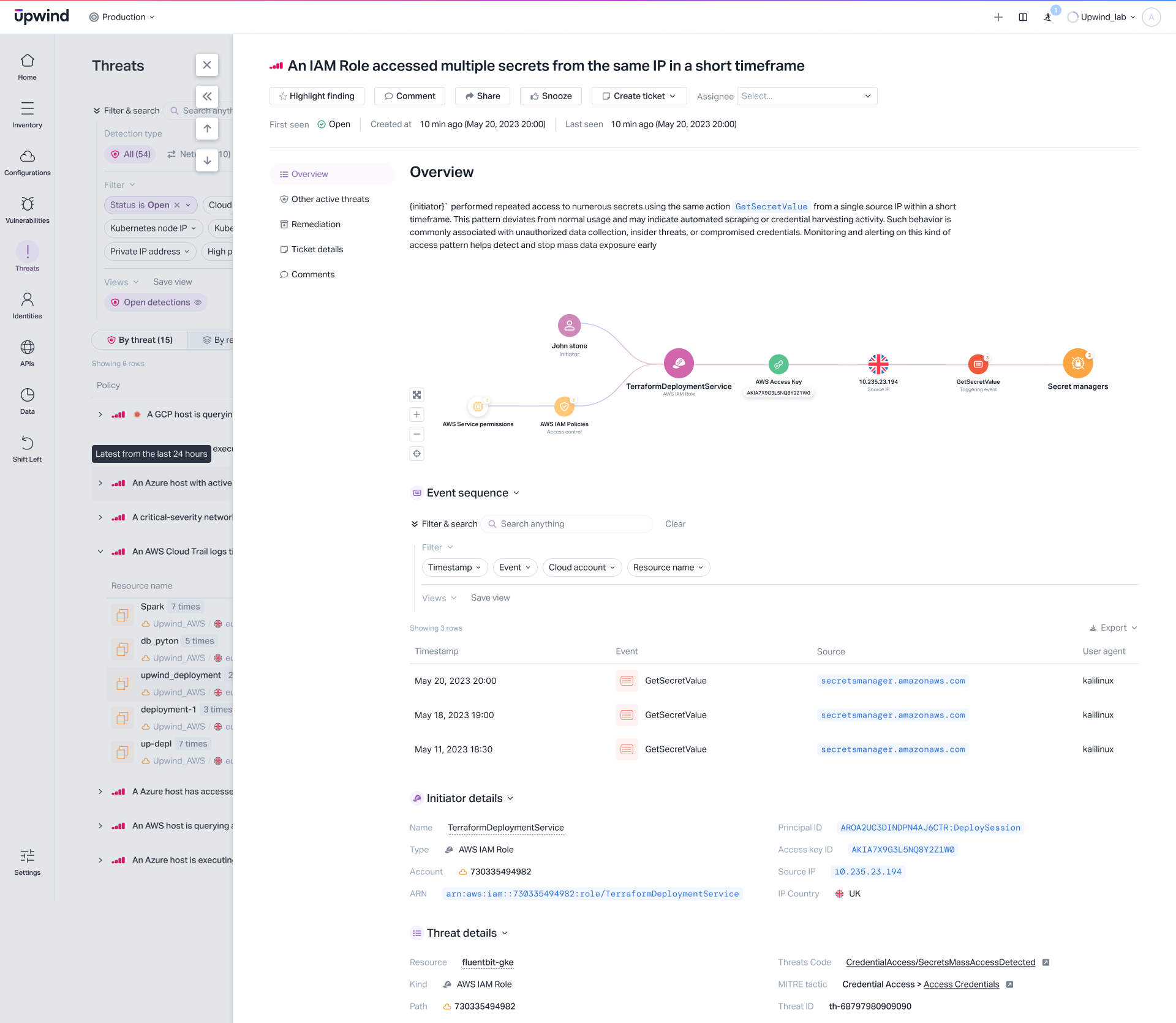Remove the Status is Open filter
1176x1023 pixels.
pos(177,205)
